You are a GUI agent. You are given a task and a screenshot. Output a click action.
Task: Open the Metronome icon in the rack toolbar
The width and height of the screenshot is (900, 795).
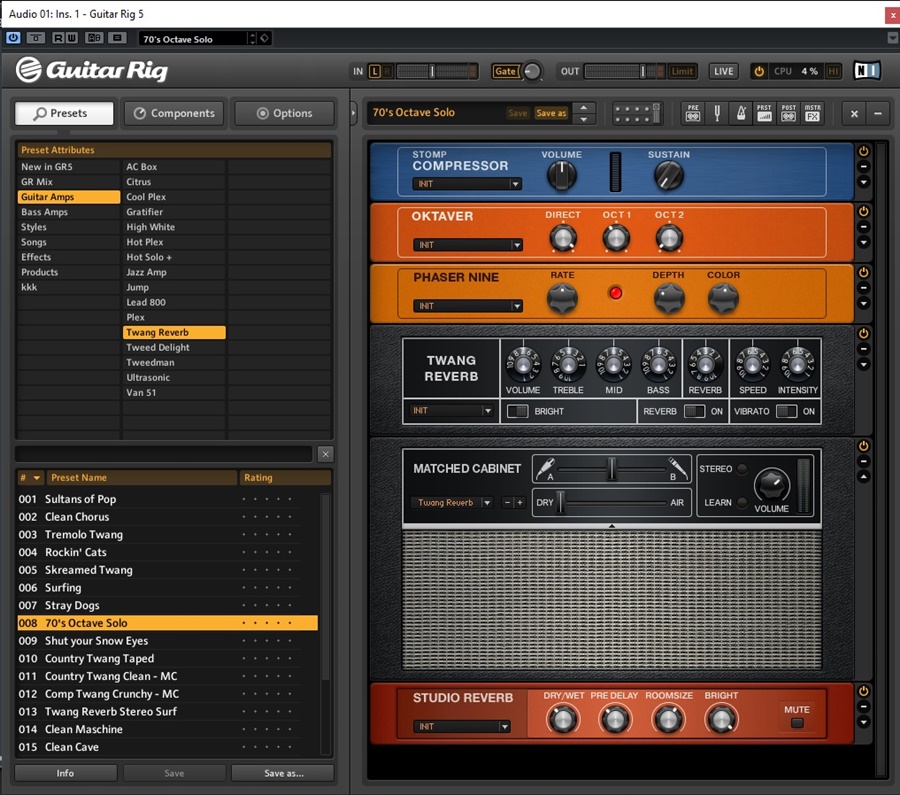pyautogui.click(x=741, y=112)
